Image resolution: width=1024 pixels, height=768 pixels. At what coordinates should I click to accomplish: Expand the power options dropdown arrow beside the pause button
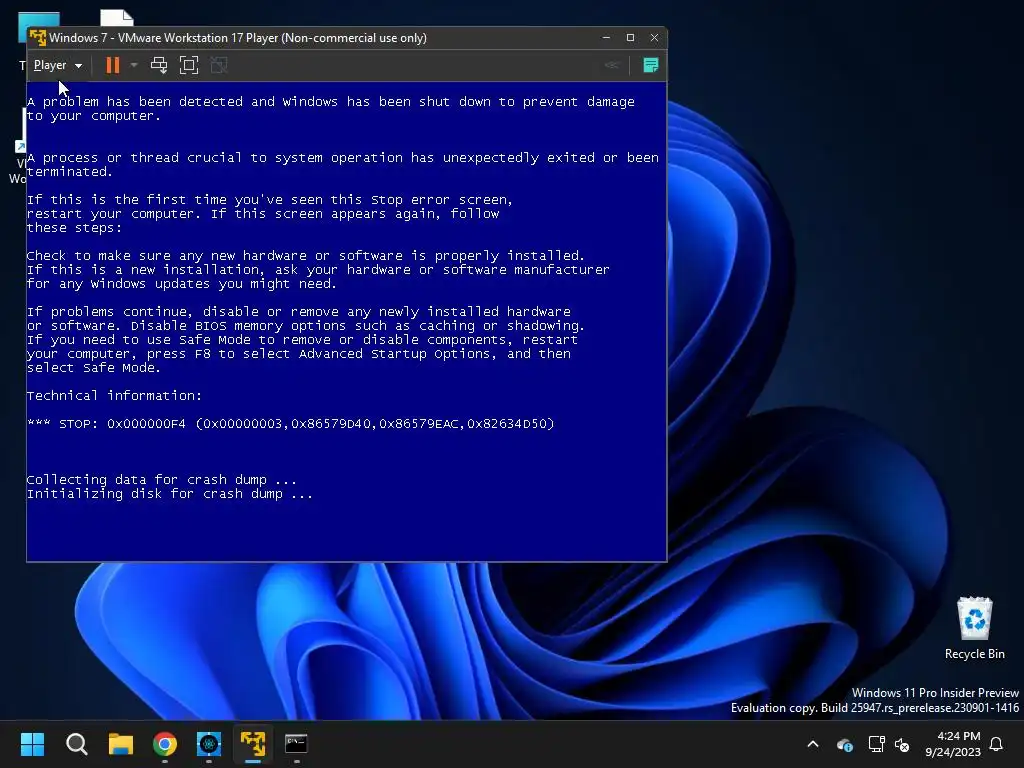click(x=134, y=65)
